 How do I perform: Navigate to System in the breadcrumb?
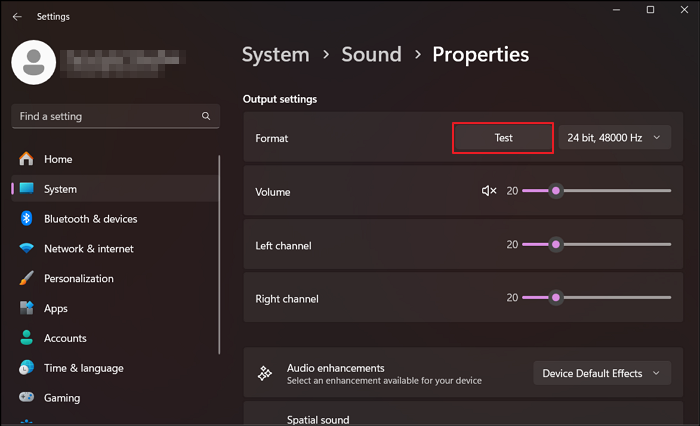coord(275,55)
